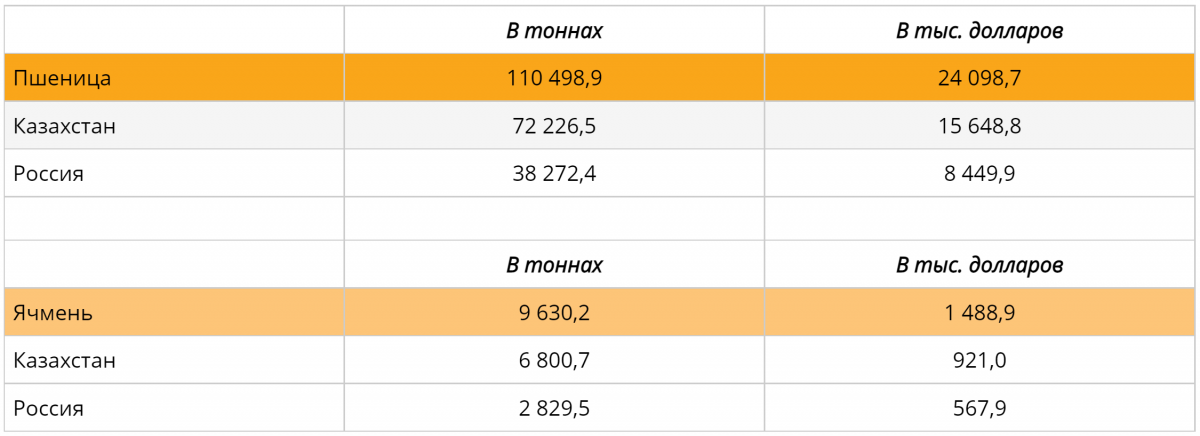The height and width of the screenshot is (436, 1200).
Task: Click Казахстан label in barley section
Action: tap(65, 360)
